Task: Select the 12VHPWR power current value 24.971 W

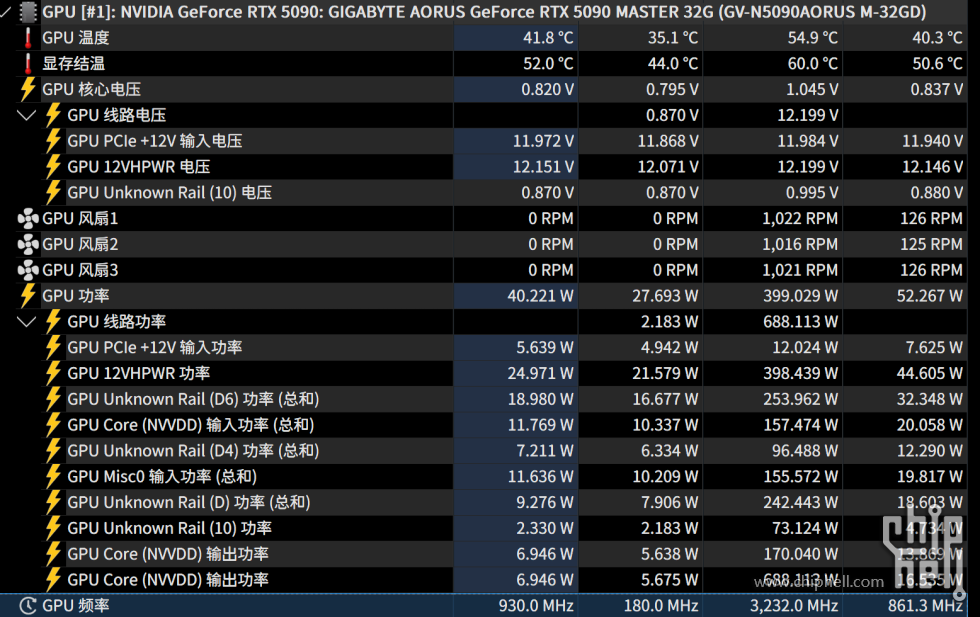Action: (x=541, y=373)
